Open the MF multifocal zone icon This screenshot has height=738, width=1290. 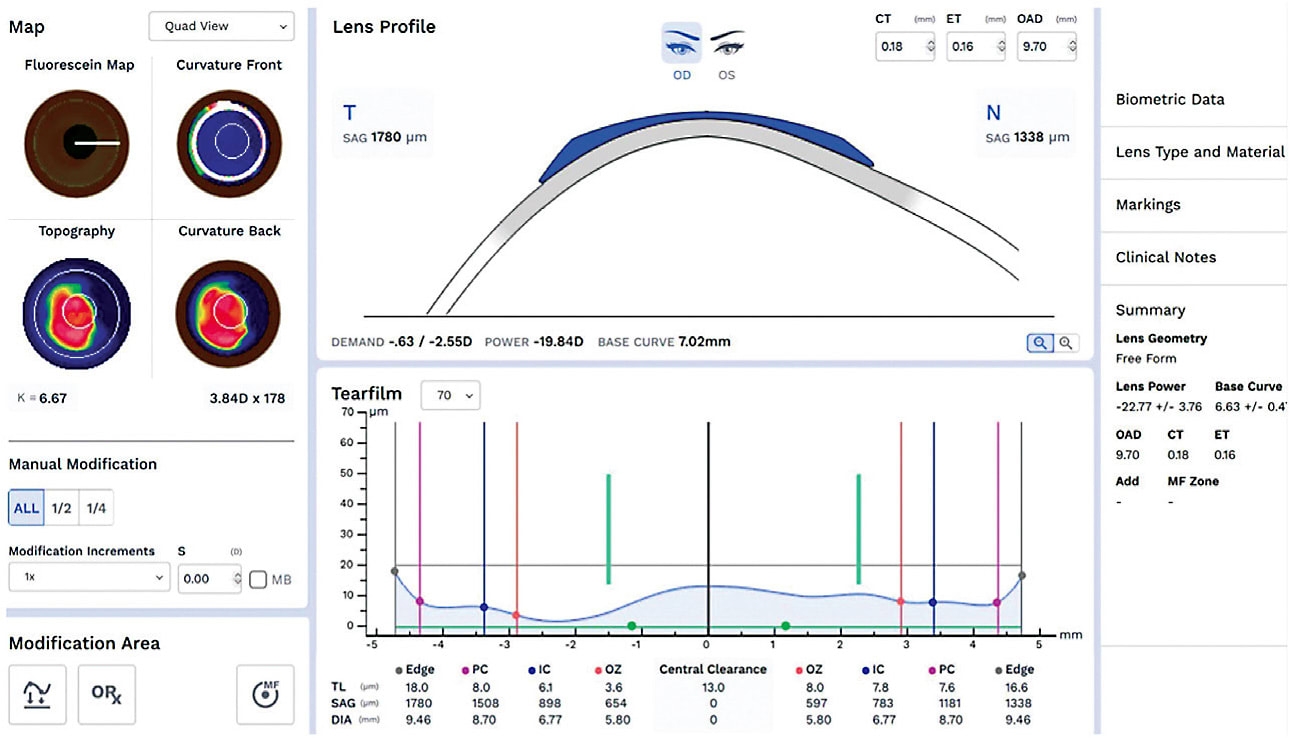[x=265, y=694]
